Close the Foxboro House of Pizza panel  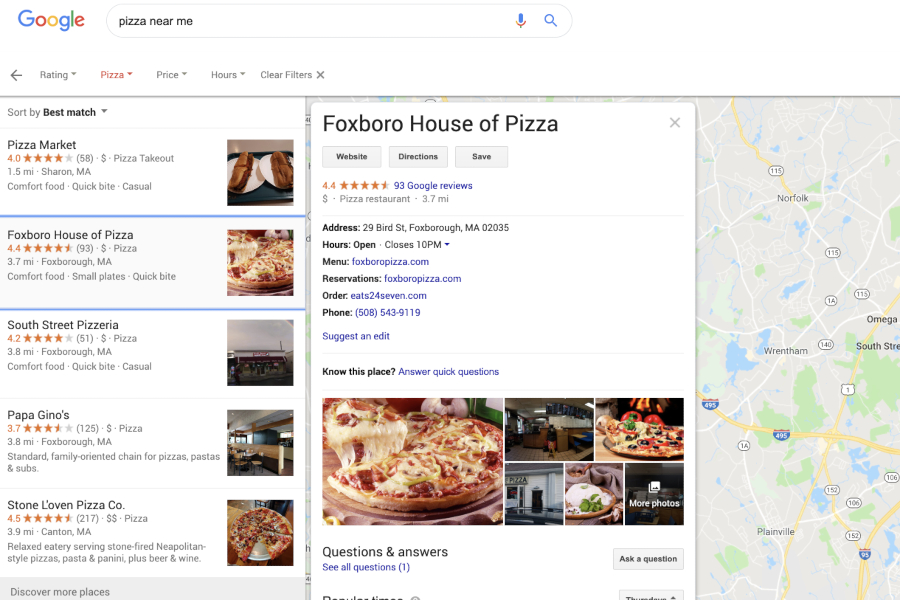675,123
